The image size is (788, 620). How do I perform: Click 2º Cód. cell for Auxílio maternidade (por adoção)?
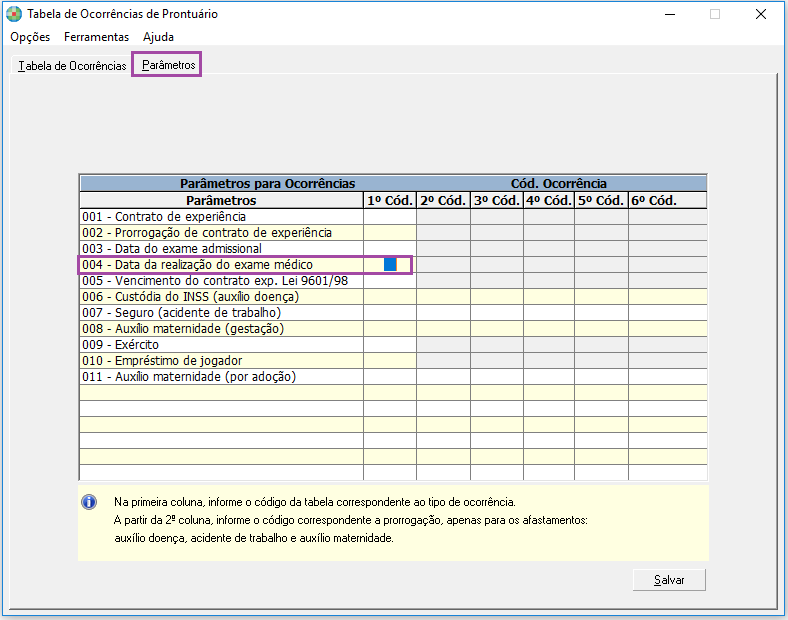(x=443, y=377)
